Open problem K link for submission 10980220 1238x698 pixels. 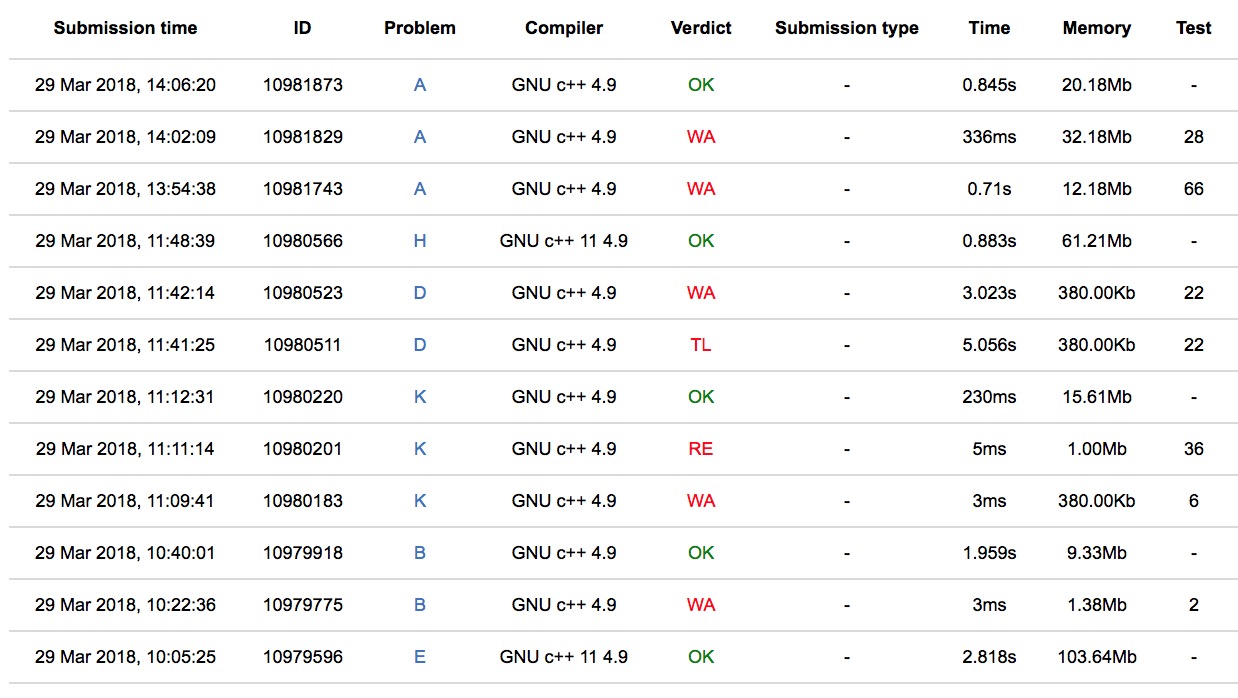click(420, 397)
